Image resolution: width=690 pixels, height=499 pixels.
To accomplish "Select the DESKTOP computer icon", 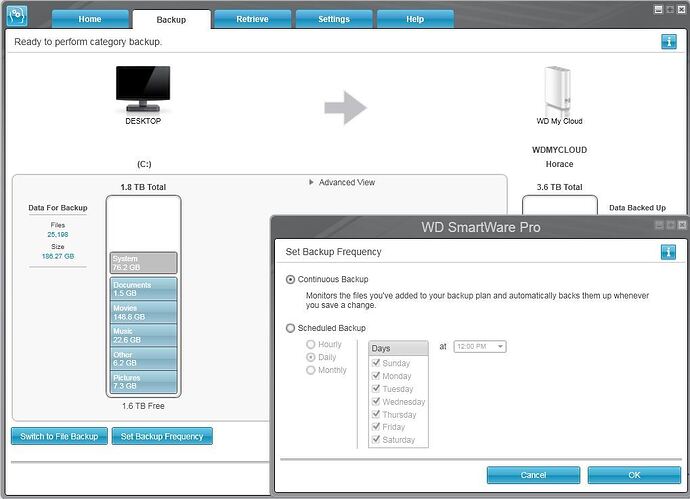I will [x=143, y=89].
